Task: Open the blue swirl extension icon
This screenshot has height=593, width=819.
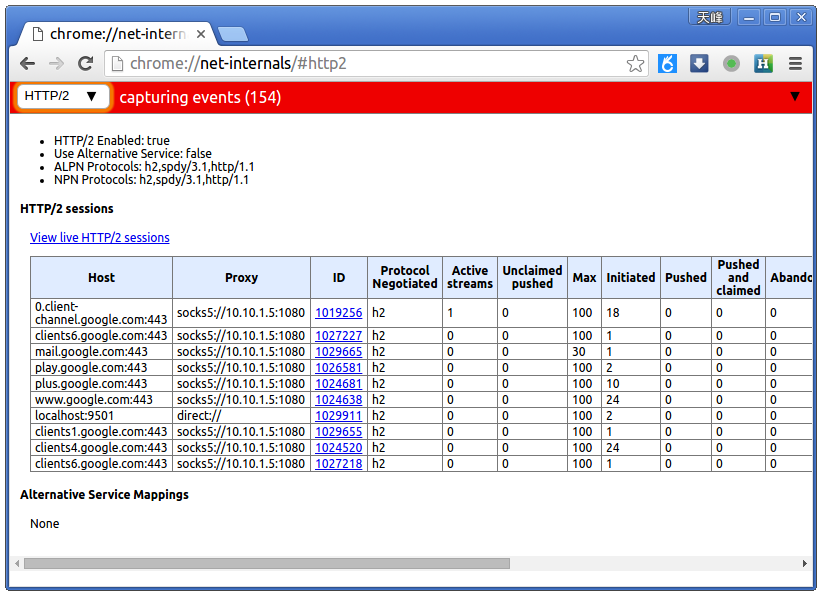Action: click(x=667, y=64)
